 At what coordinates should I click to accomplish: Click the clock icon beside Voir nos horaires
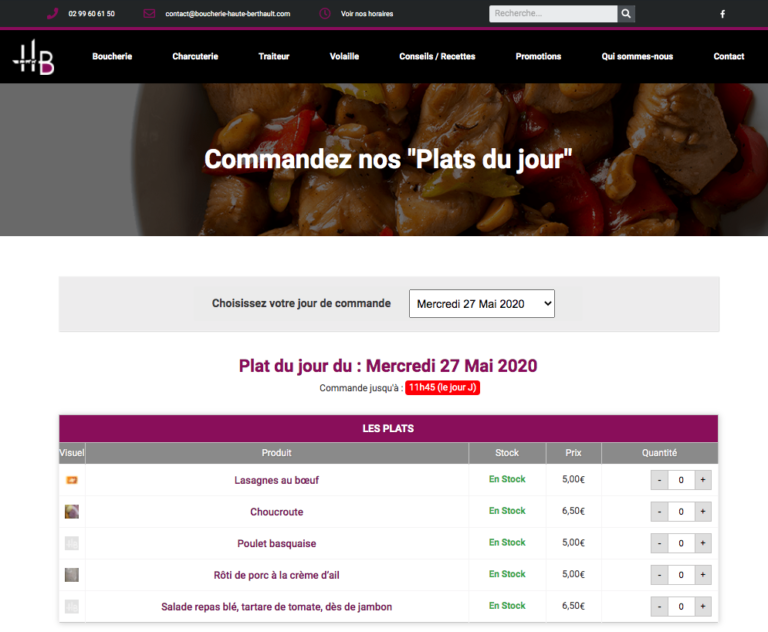(x=325, y=14)
